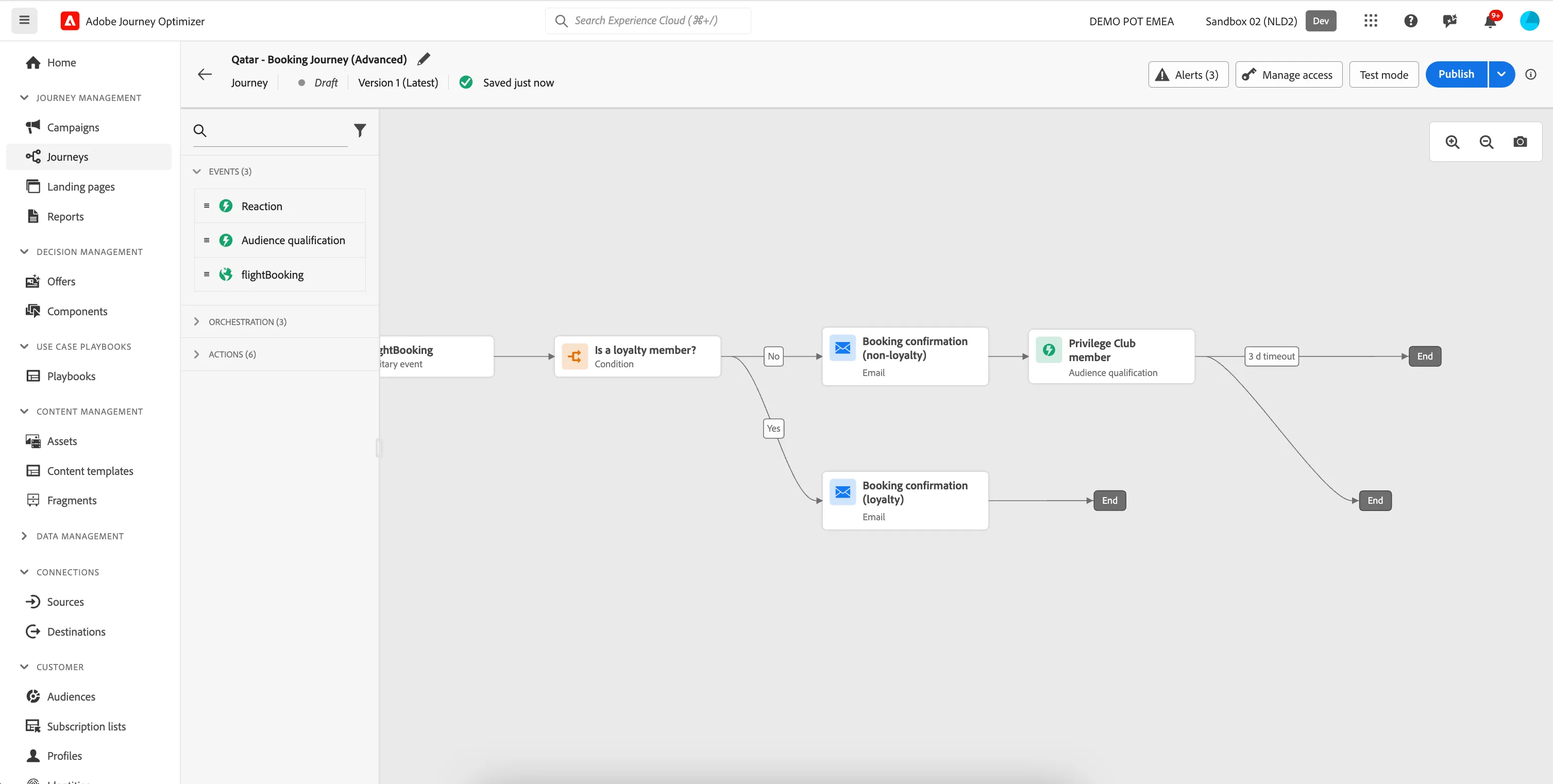Screen dimensions: 1553x784
Task: Click the non-loyalty email envelope icon
Action: pyautogui.click(x=843, y=348)
